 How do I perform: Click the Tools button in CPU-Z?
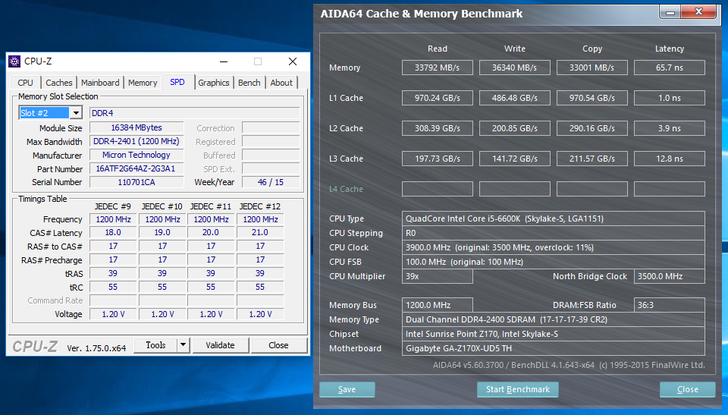pos(155,345)
